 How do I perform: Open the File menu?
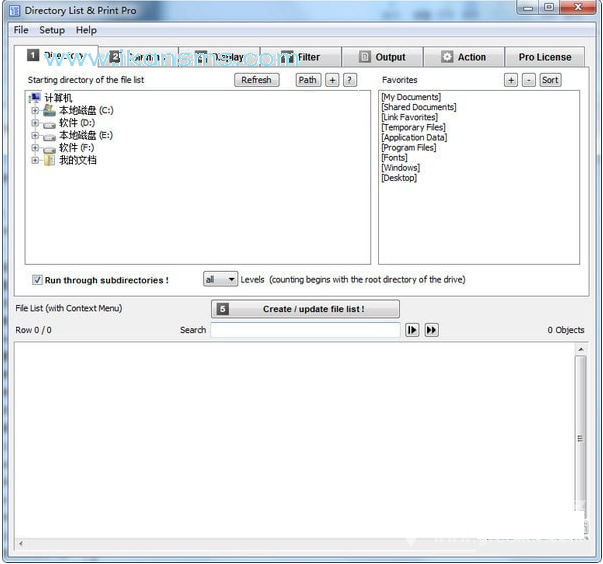click(x=21, y=30)
